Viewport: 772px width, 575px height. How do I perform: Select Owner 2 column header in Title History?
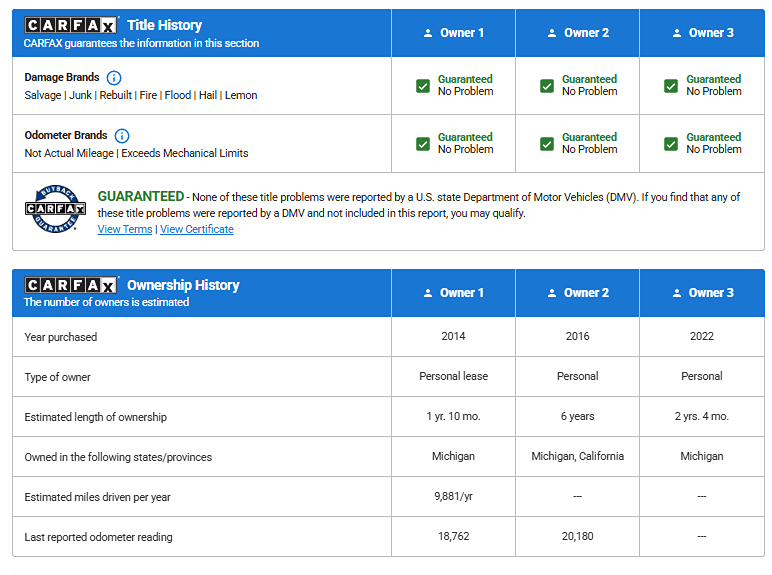click(x=578, y=33)
